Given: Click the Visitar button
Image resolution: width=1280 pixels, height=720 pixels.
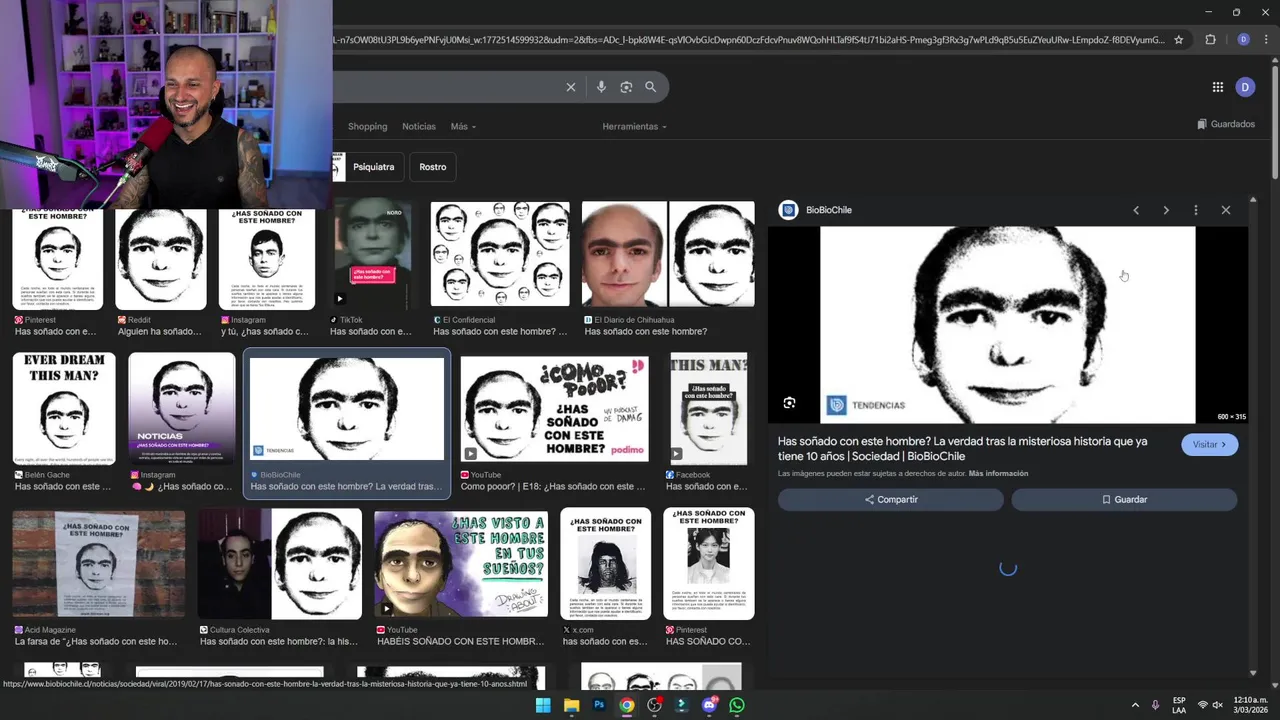Looking at the screenshot, I should click(x=1209, y=445).
